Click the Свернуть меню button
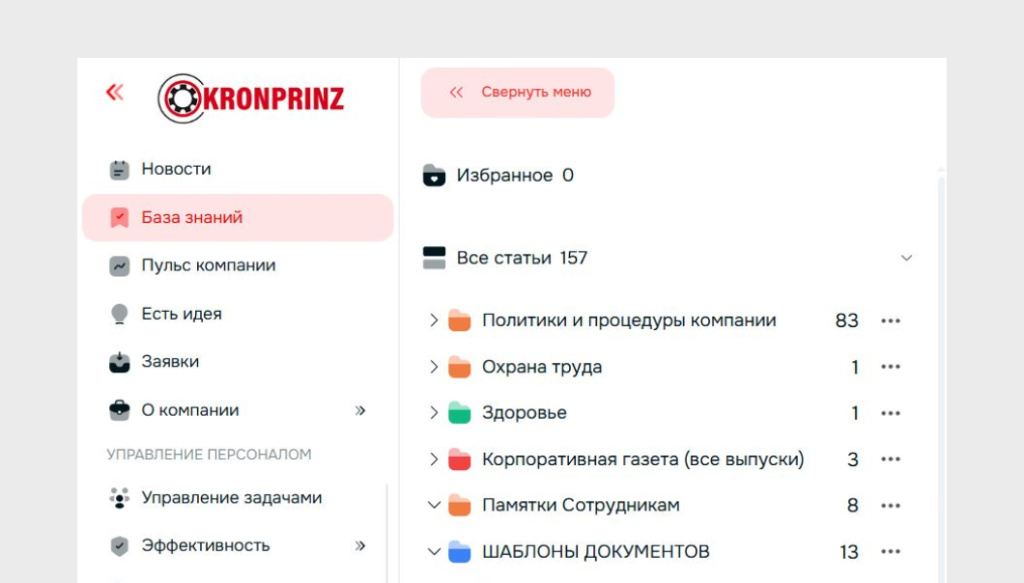Screen dimensions: 1024x583 pos(518,93)
